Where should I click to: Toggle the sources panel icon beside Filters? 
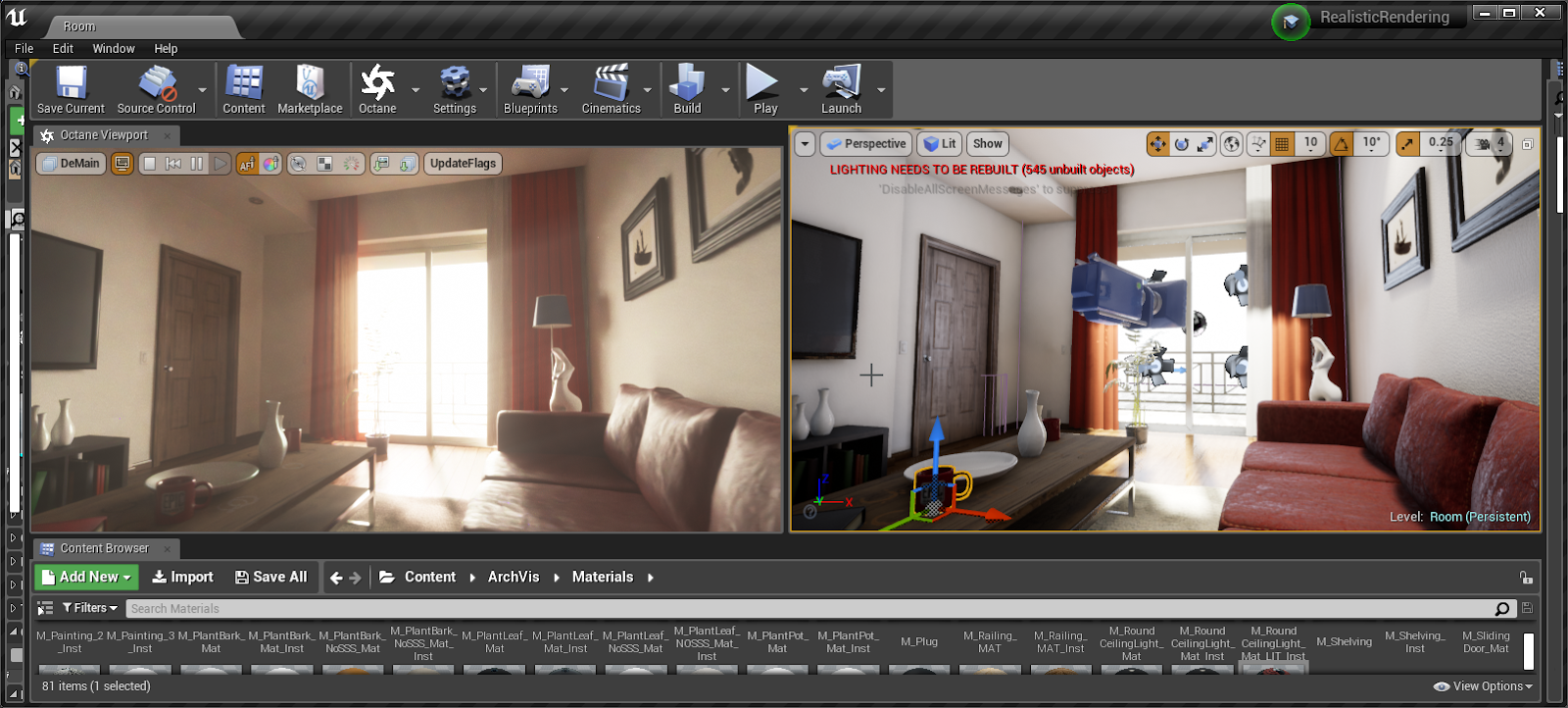[x=45, y=608]
